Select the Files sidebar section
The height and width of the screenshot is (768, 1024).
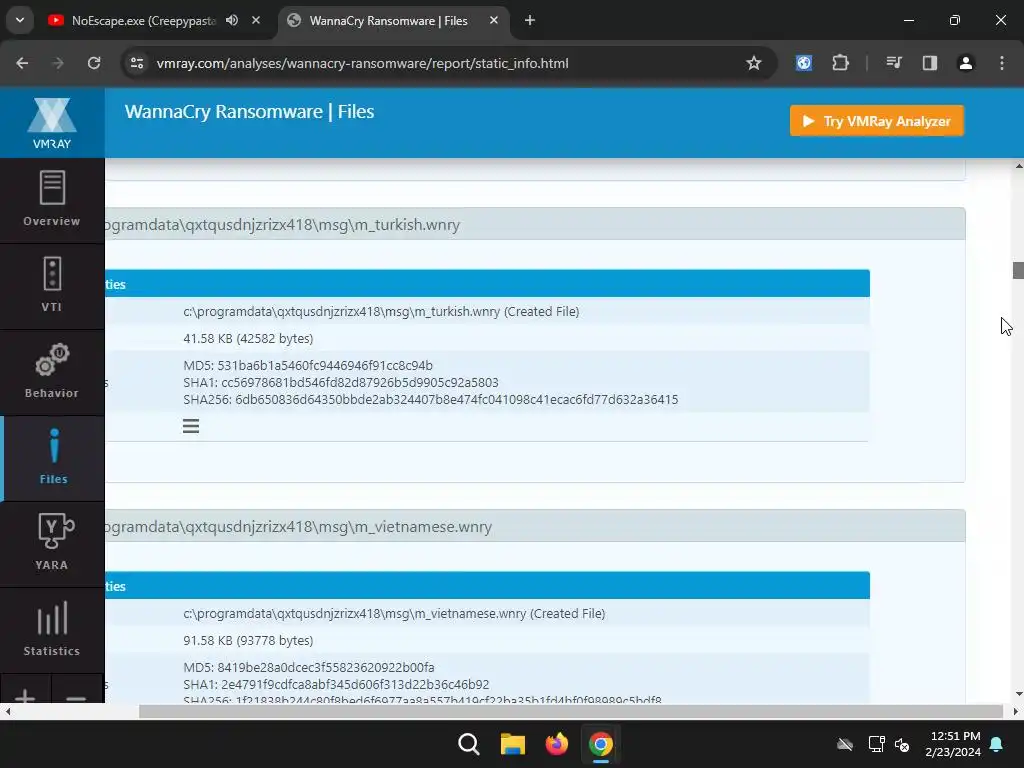[53, 458]
